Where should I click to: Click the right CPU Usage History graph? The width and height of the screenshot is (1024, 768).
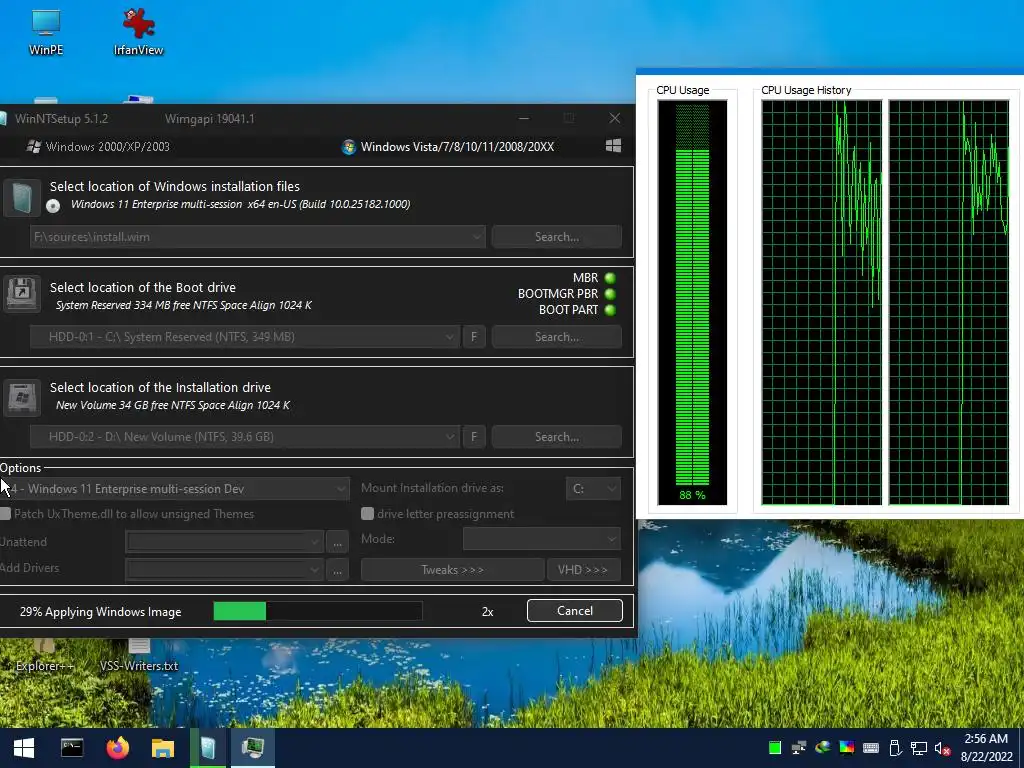pyautogui.click(x=949, y=302)
